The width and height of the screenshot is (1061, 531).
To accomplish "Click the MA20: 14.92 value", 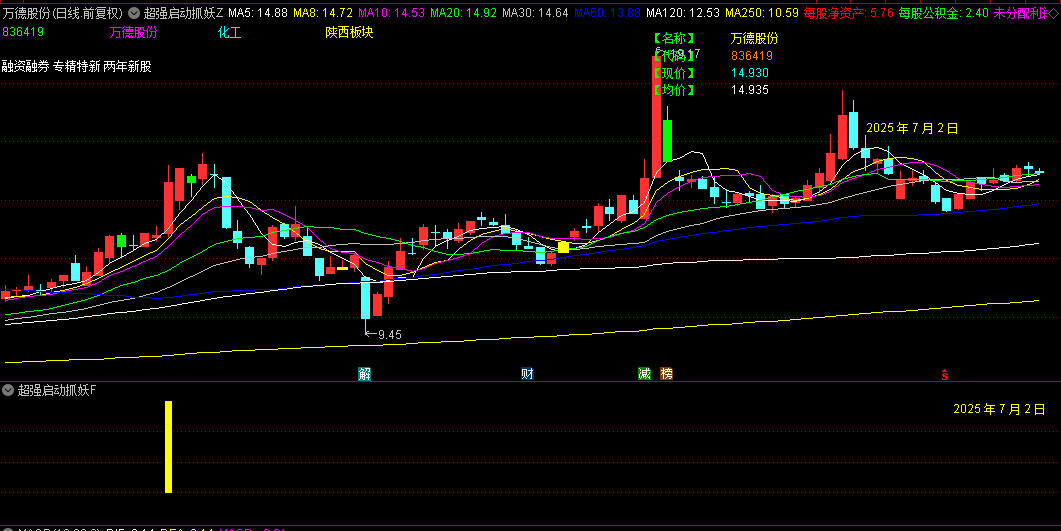I will click(464, 13).
